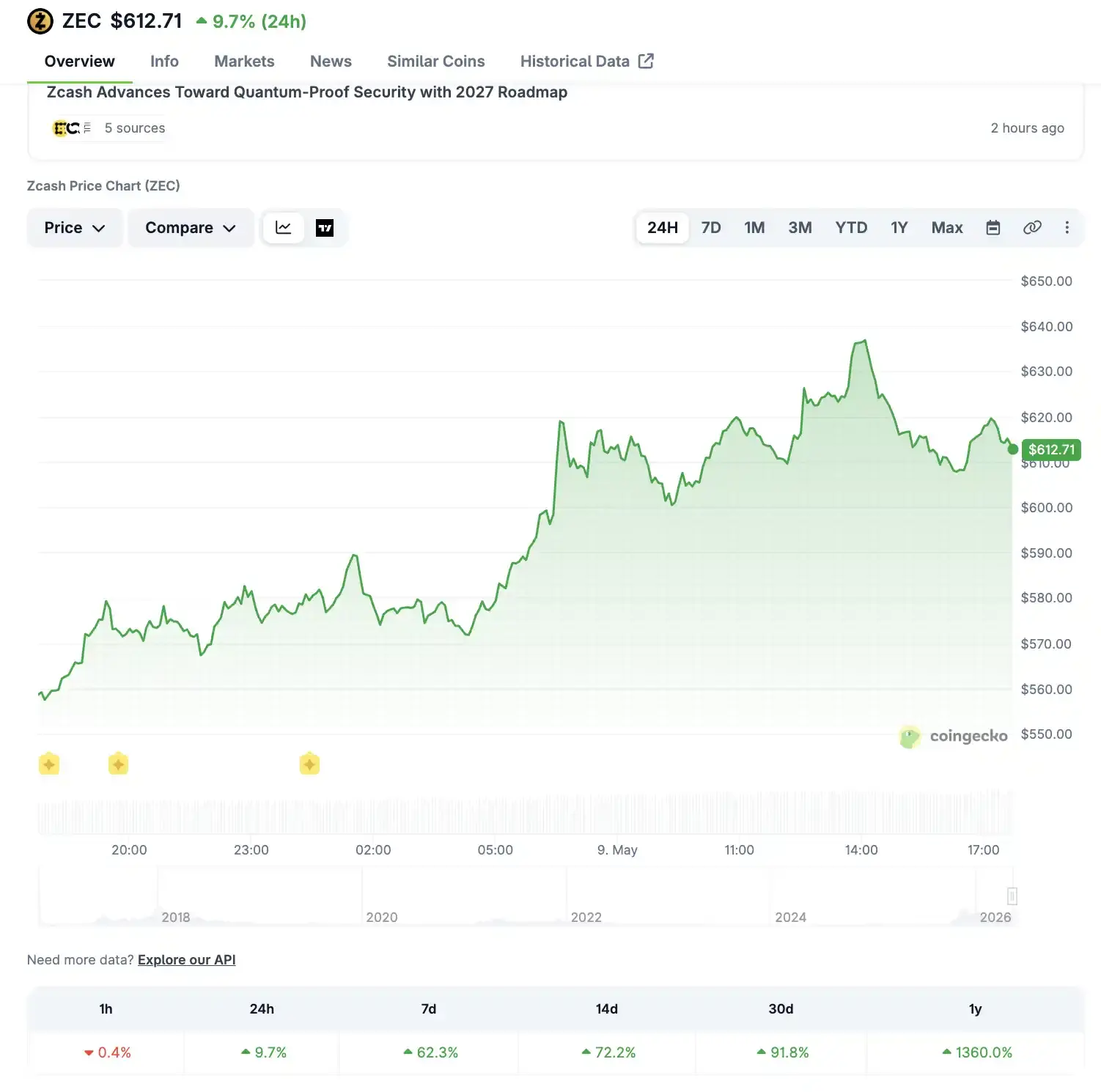Select the 7D time range
This screenshot has width=1101, height=1092.
pos(711,228)
